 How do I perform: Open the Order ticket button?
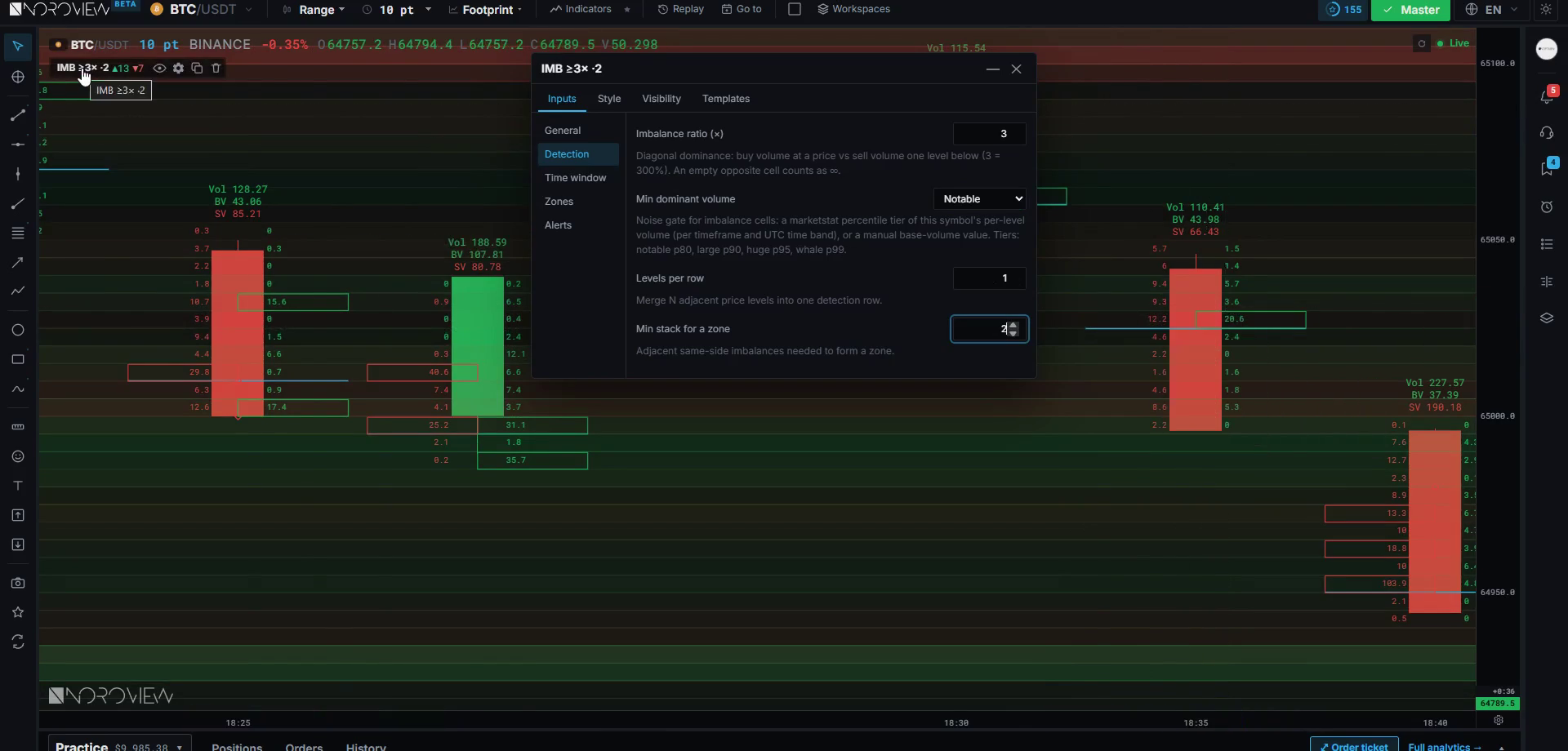coord(1353,745)
